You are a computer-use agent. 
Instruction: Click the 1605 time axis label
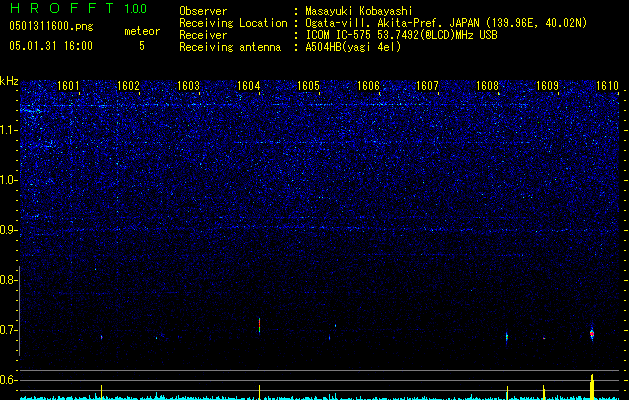308,85
